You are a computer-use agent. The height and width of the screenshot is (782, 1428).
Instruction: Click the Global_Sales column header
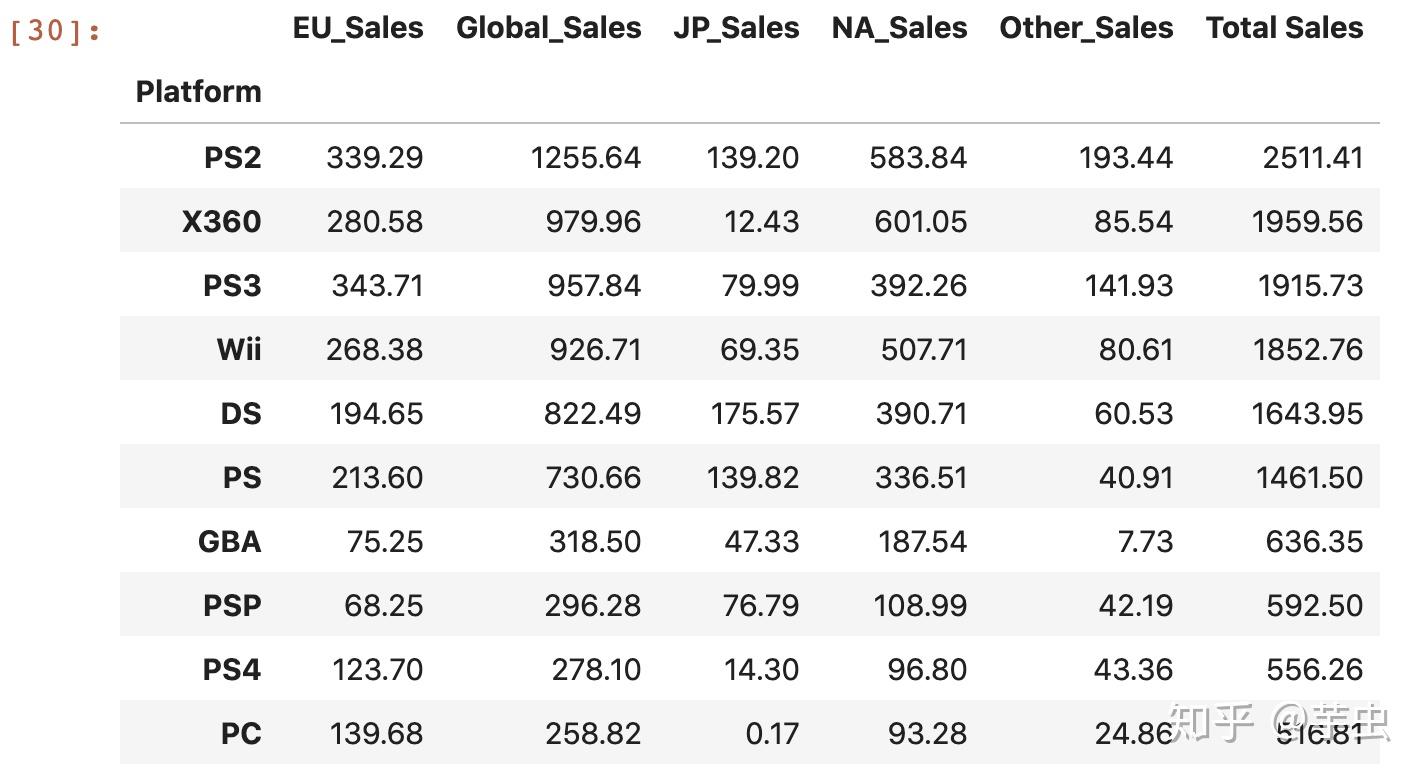[549, 28]
